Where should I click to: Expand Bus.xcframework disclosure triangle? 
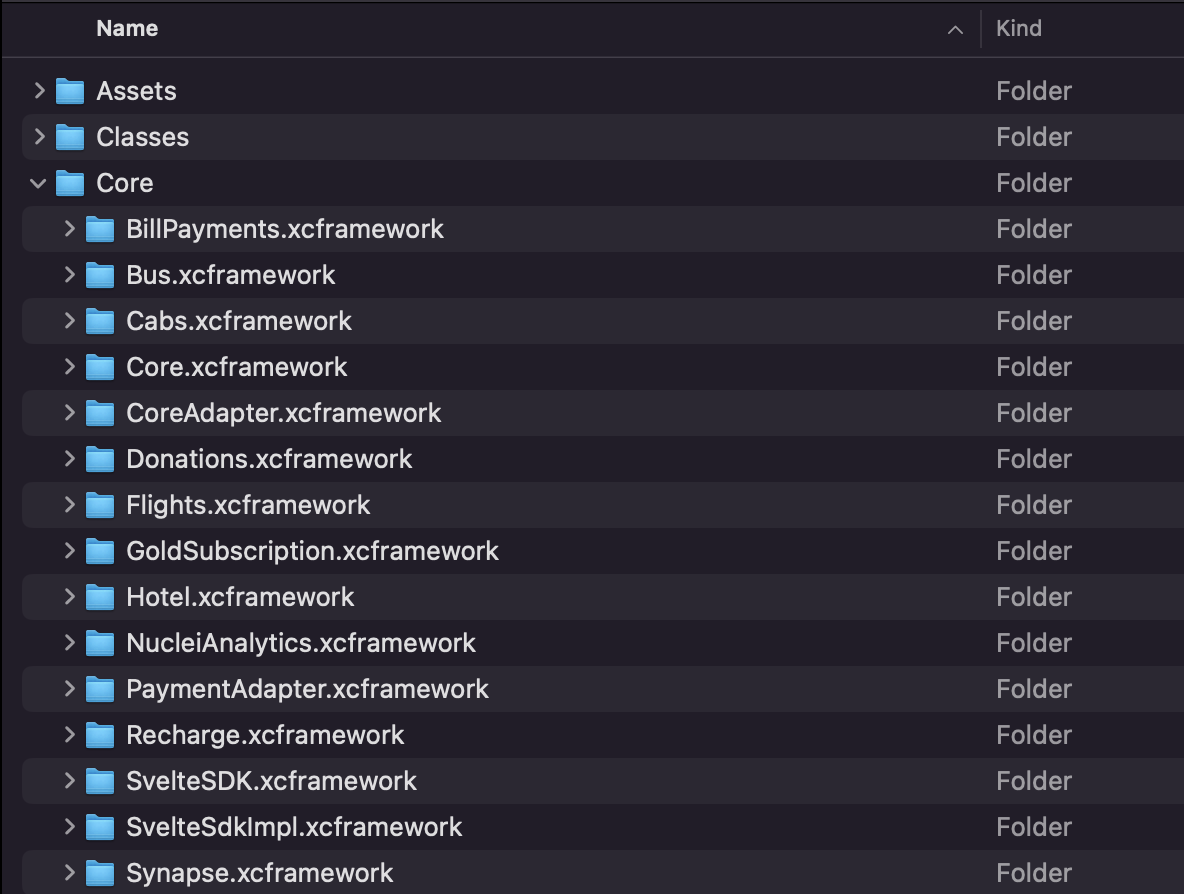pyautogui.click(x=68, y=275)
